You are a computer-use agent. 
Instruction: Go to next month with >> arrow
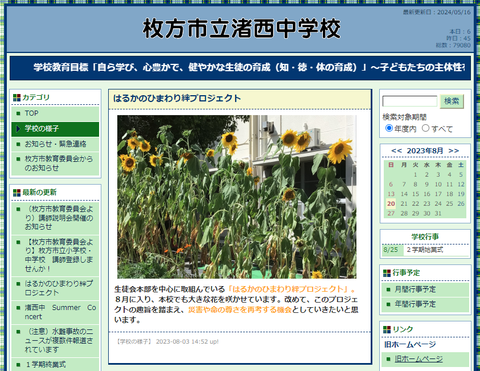(454, 151)
